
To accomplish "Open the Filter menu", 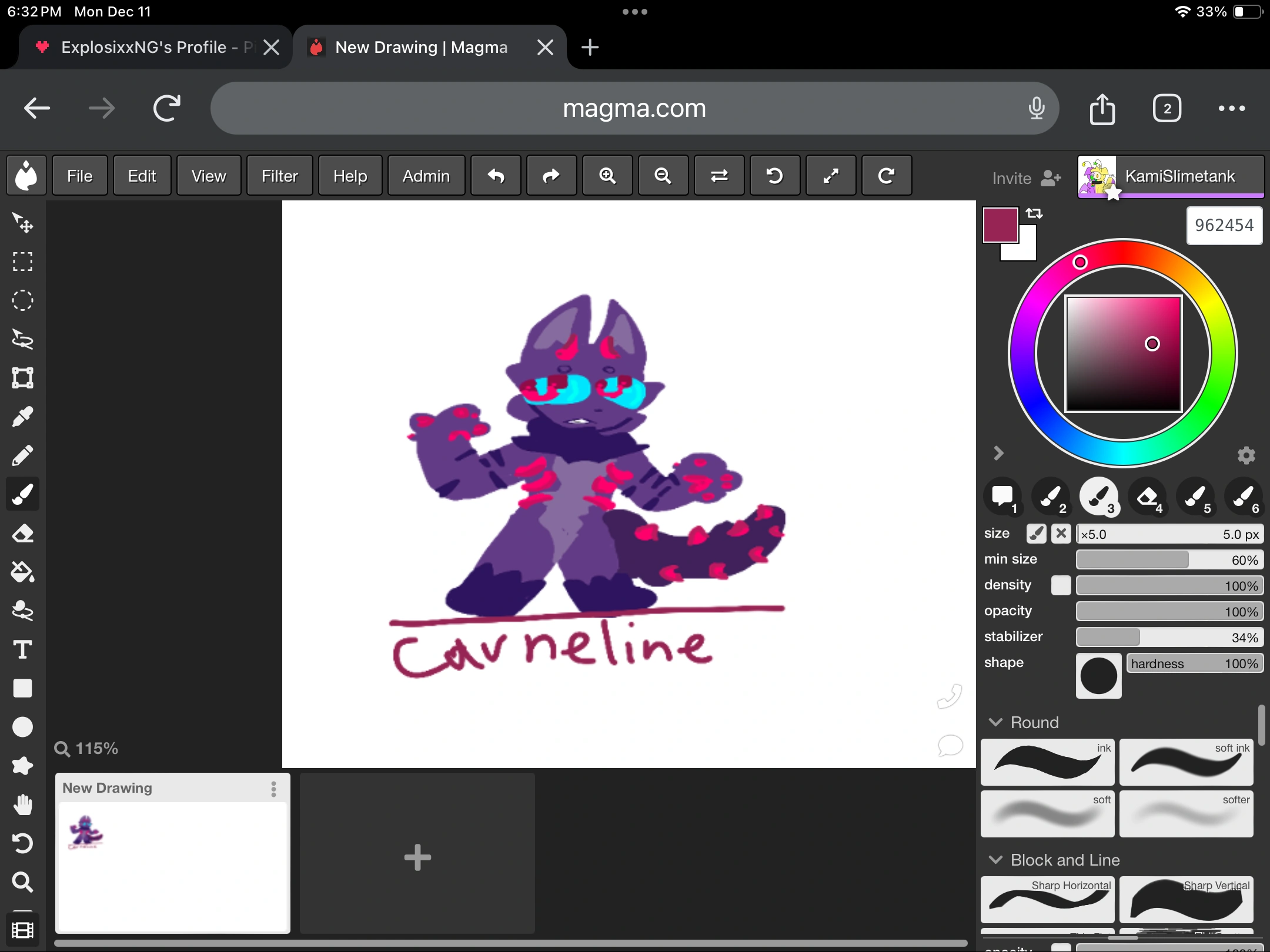I will coord(279,175).
